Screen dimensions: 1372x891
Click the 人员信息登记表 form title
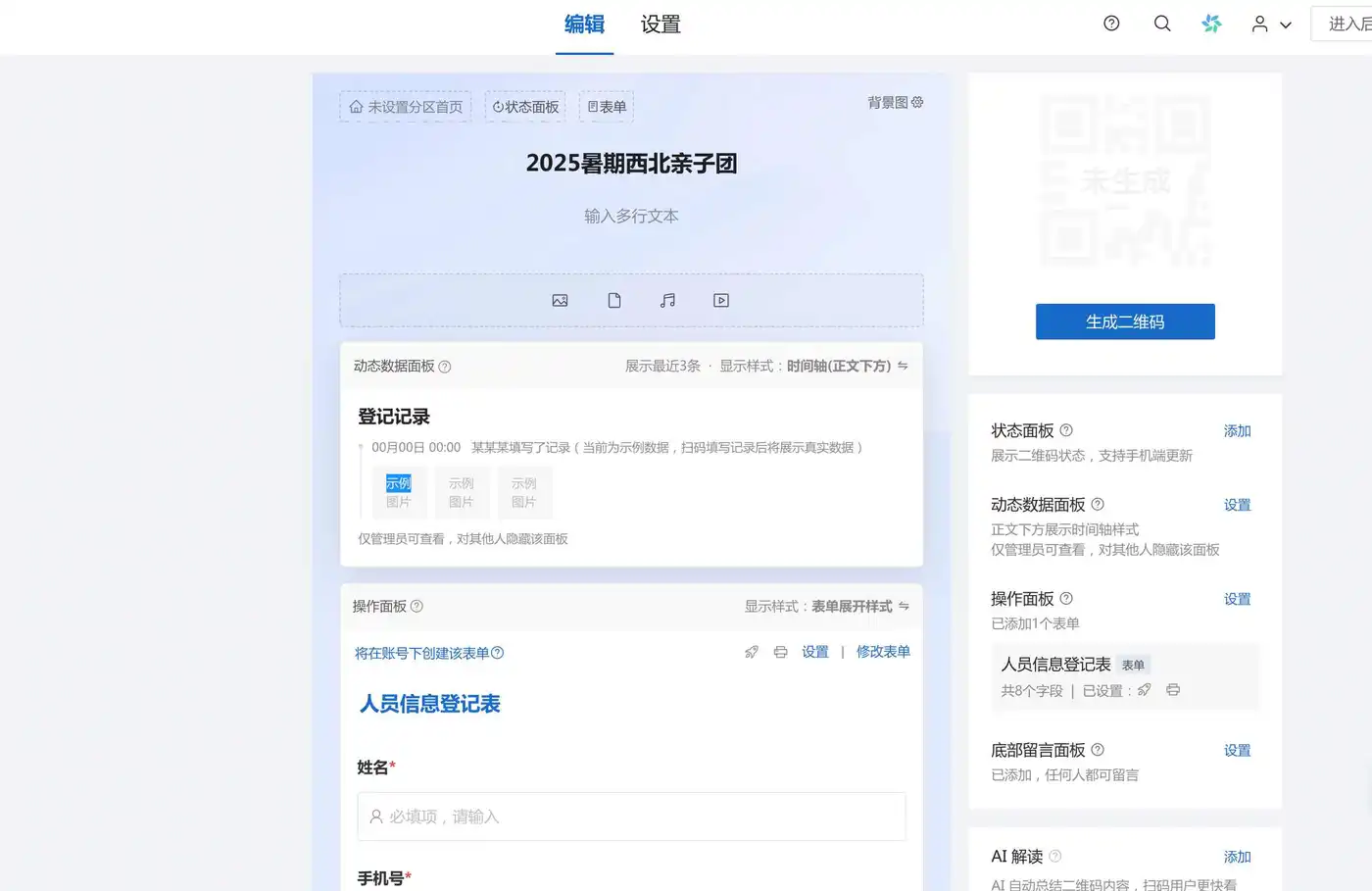coord(430,704)
